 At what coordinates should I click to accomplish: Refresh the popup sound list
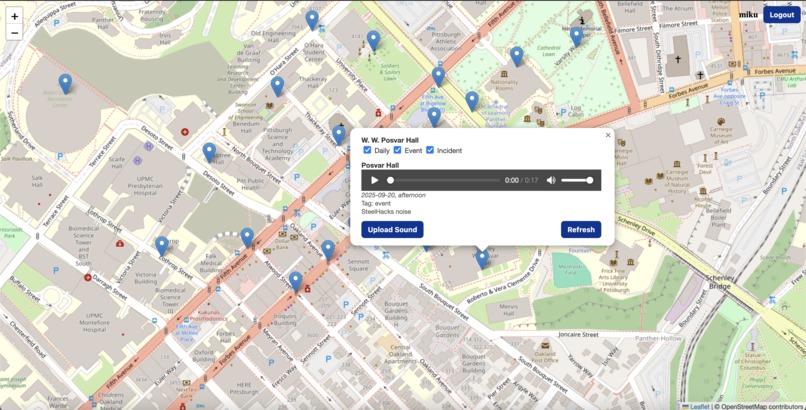pos(581,230)
